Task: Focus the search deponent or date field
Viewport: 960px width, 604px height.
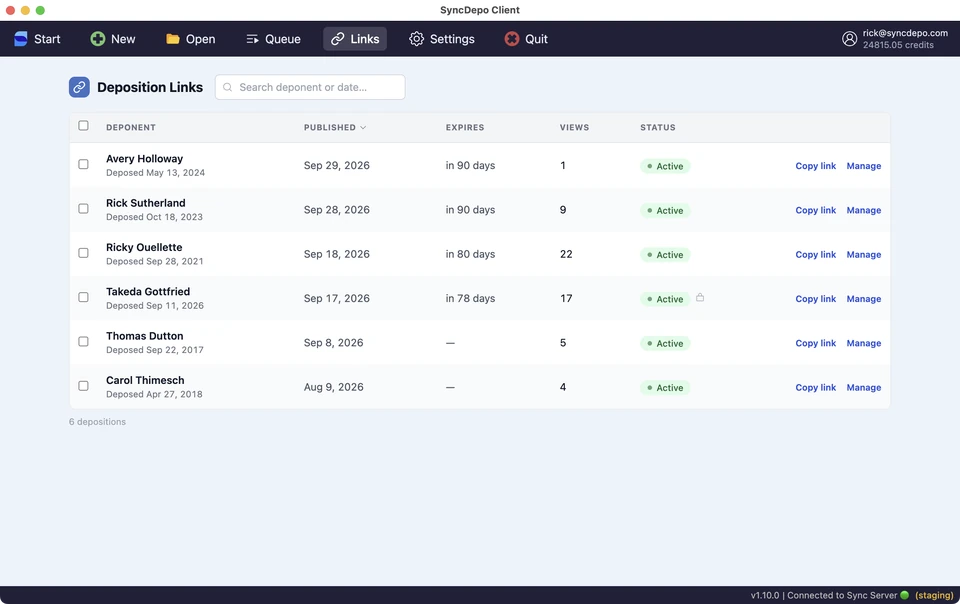Action: [x=310, y=87]
